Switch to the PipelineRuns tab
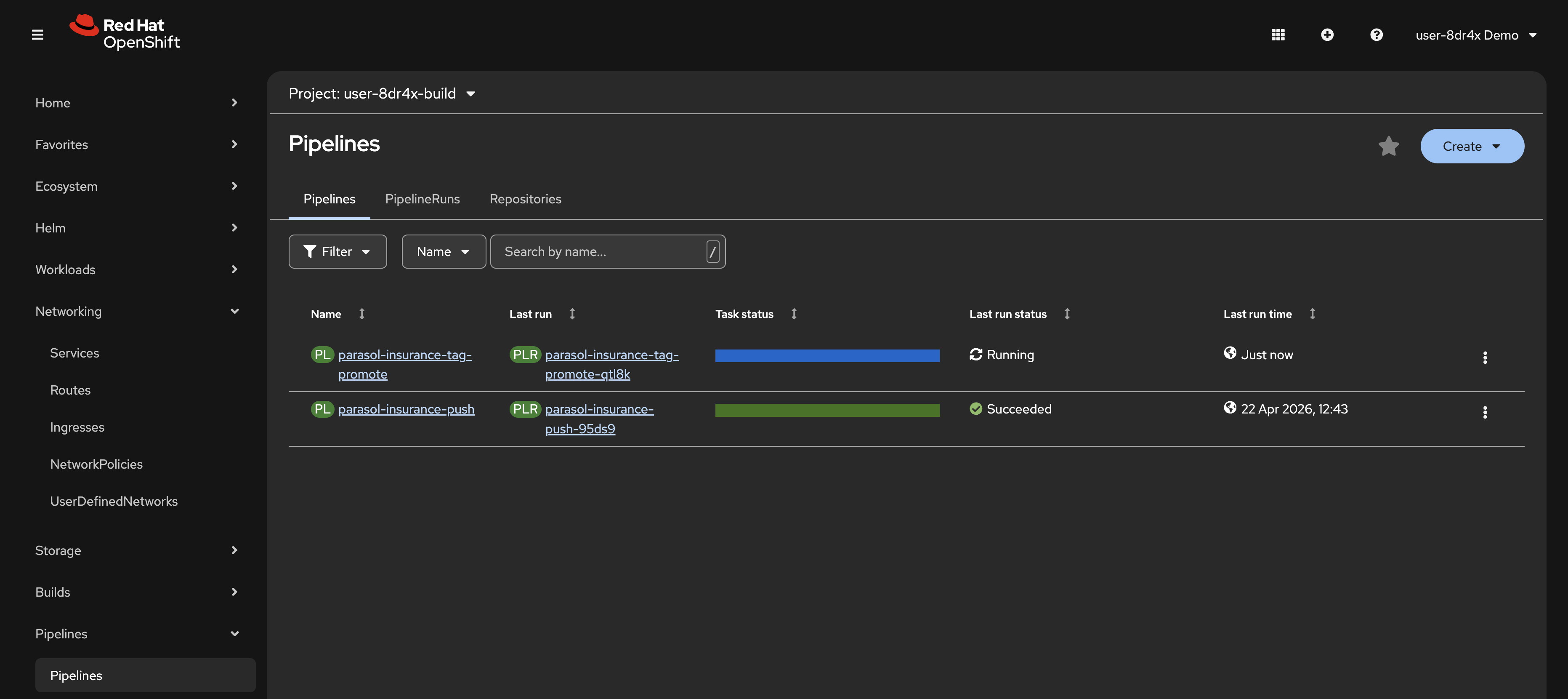 [422, 199]
